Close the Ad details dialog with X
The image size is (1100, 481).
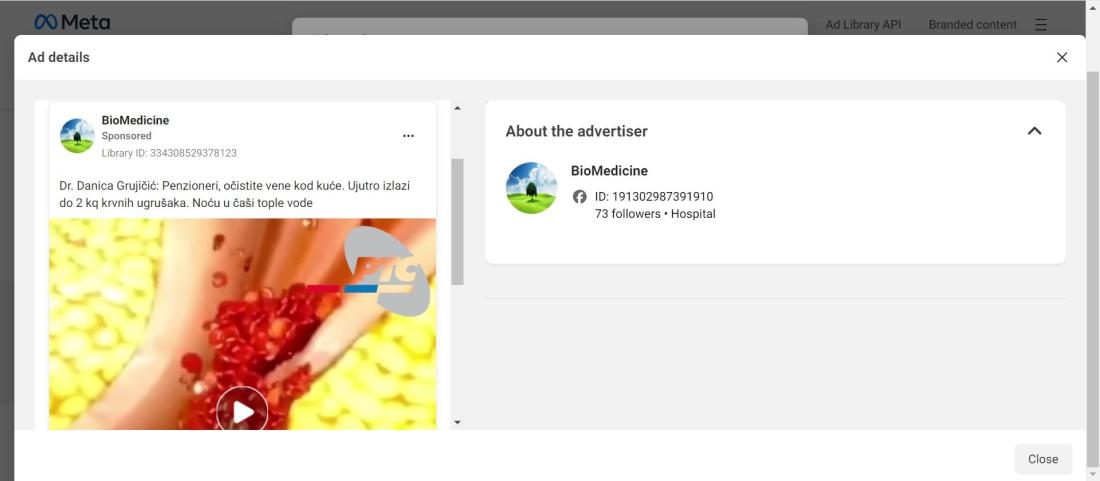click(1061, 57)
